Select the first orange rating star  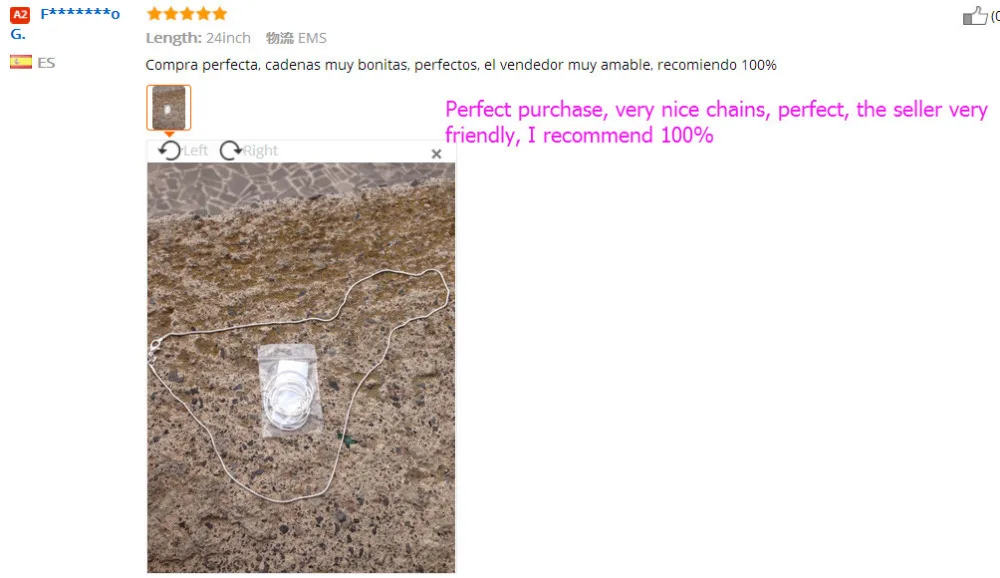154,13
